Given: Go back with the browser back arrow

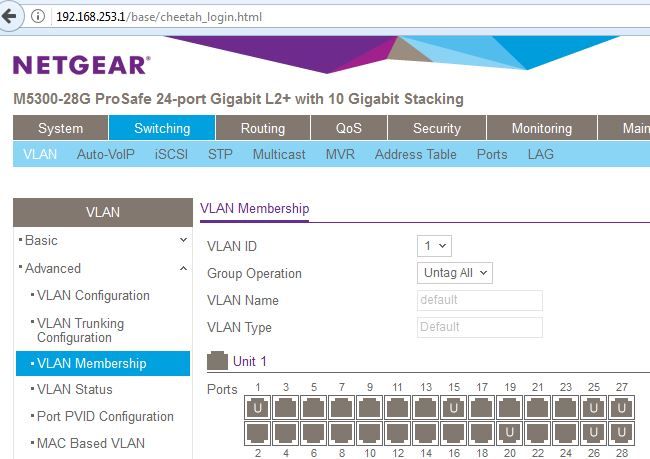Looking at the screenshot, I should pos(9,17).
